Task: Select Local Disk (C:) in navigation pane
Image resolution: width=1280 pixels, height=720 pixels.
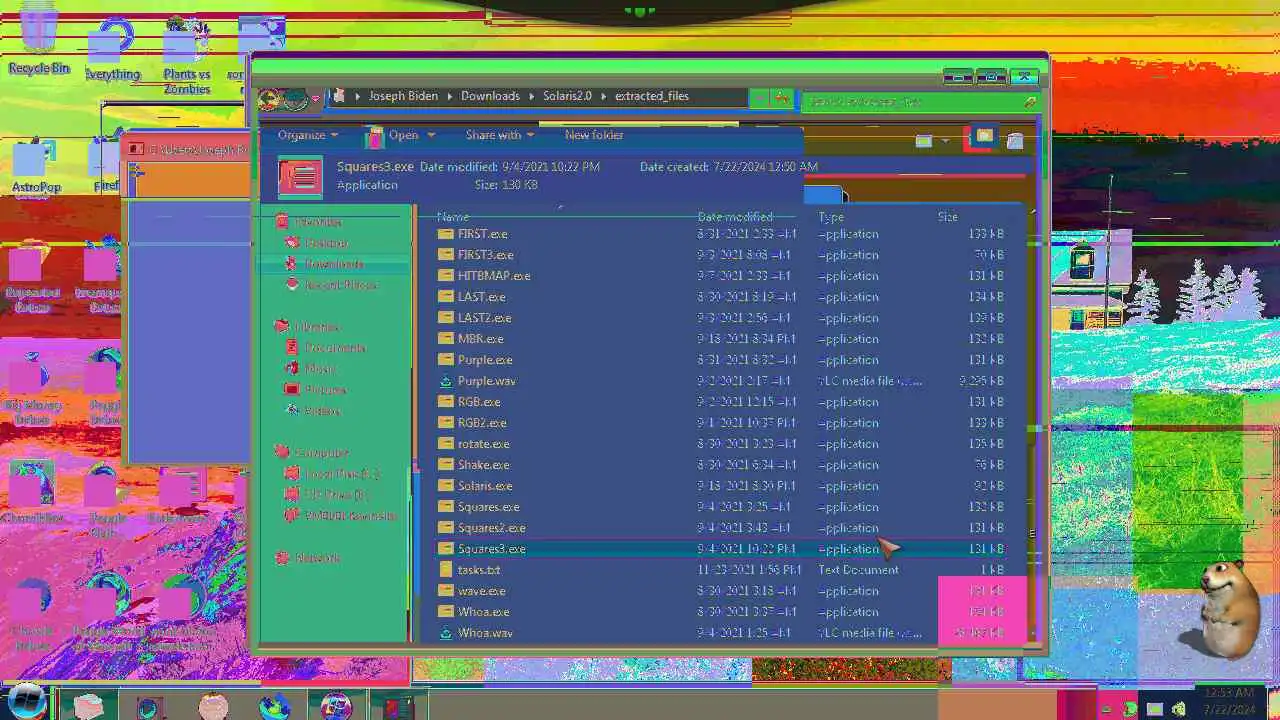Action: click(332, 474)
